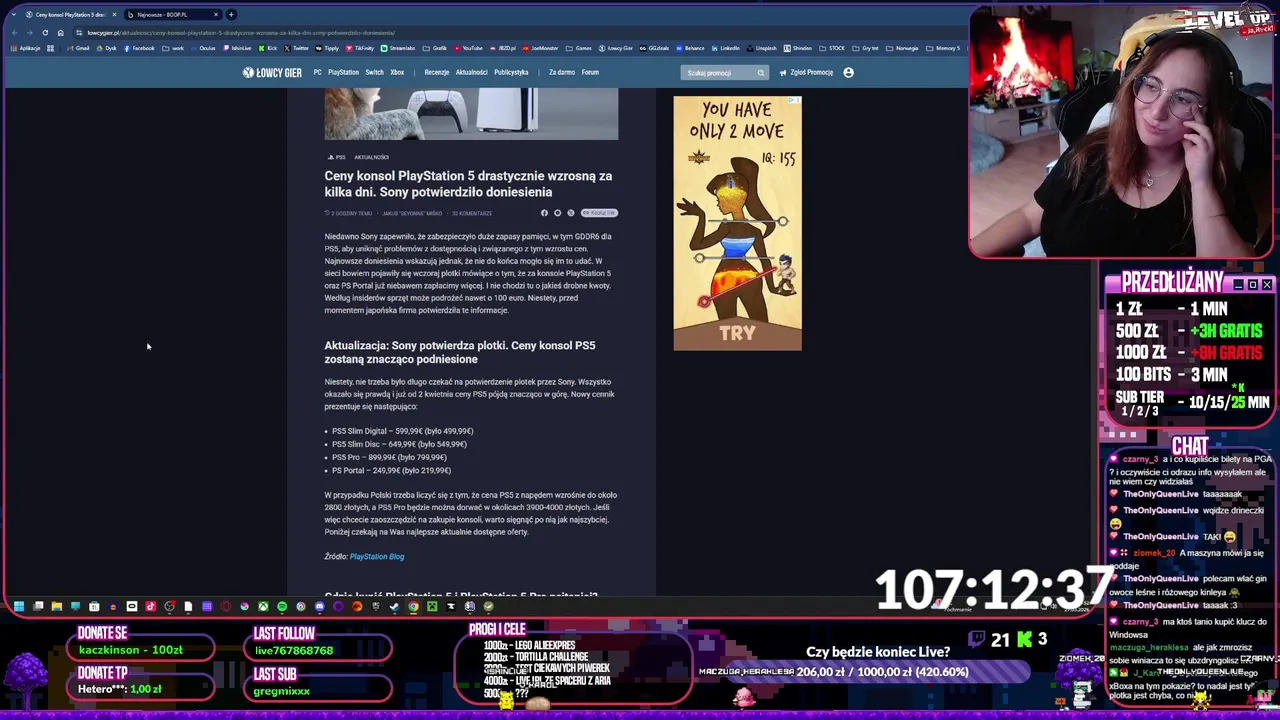Click the address bar URL
The height and width of the screenshot is (720, 1280).
pyautogui.click(x=240, y=32)
